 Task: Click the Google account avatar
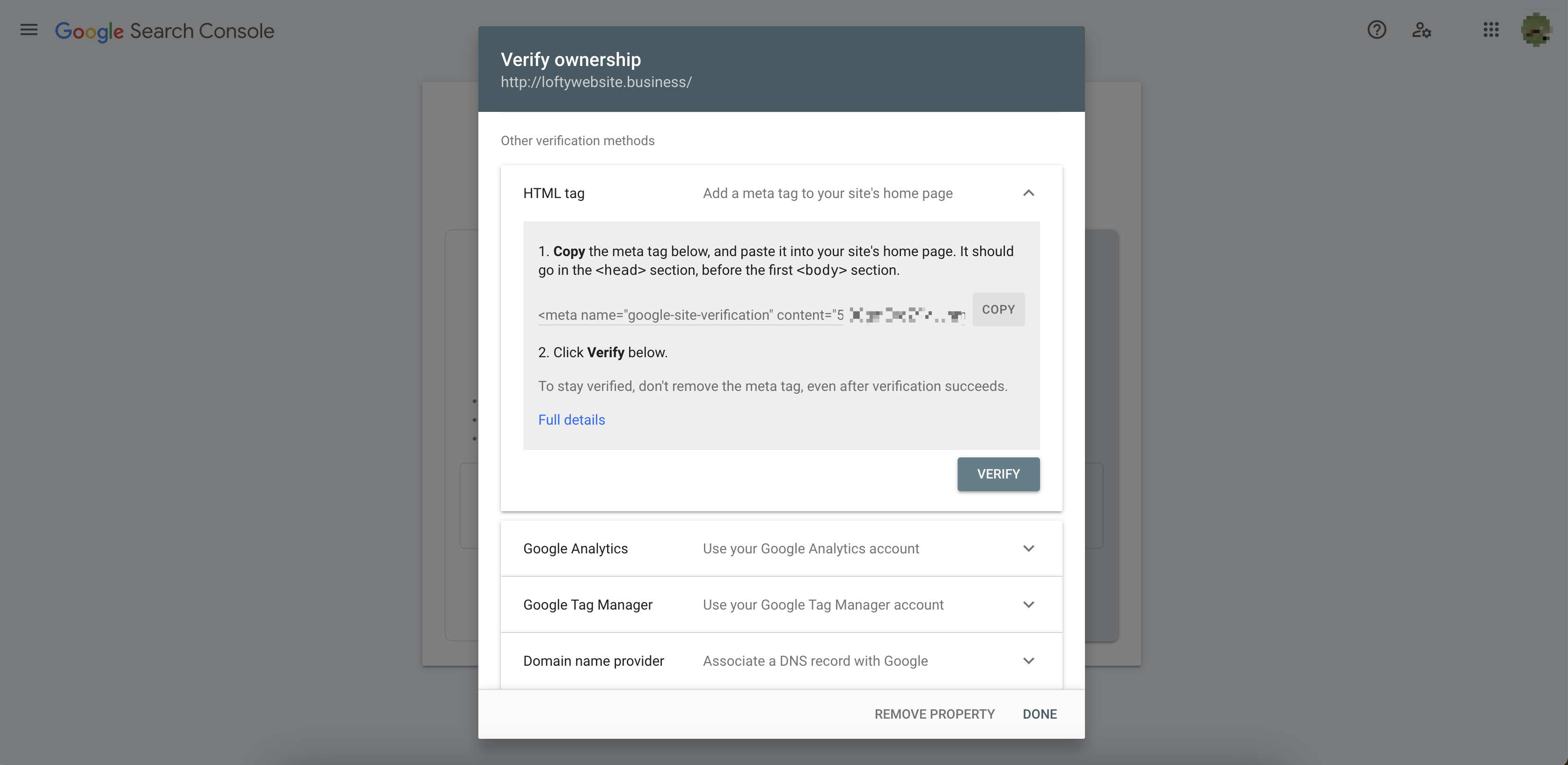(x=1535, y=30)
